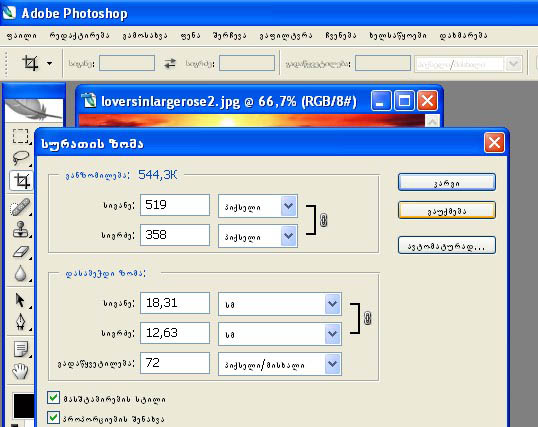Minimize the loversinlargerose2.jpg document window

coord(381,101)
